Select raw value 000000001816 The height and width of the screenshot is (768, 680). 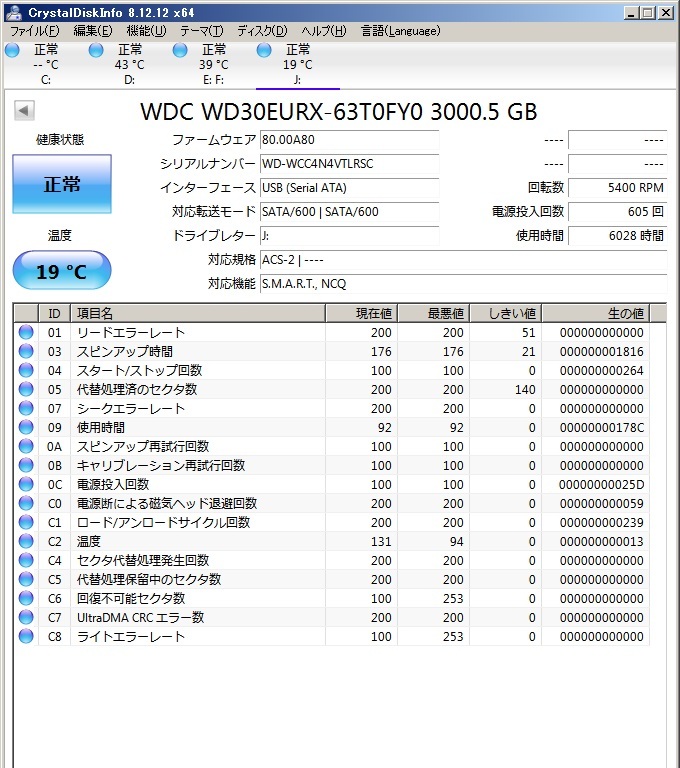pyautogui.click(x=602, y=352)
